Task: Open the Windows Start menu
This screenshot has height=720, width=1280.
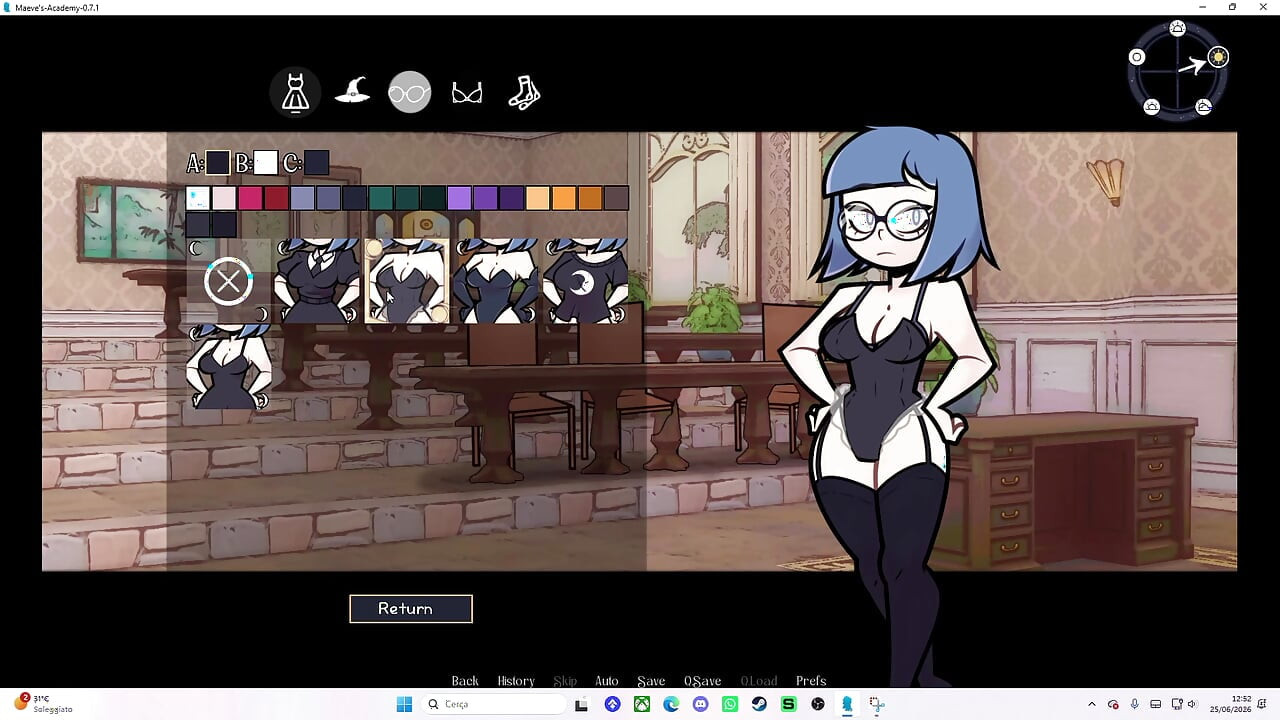Action: point(404,704)
